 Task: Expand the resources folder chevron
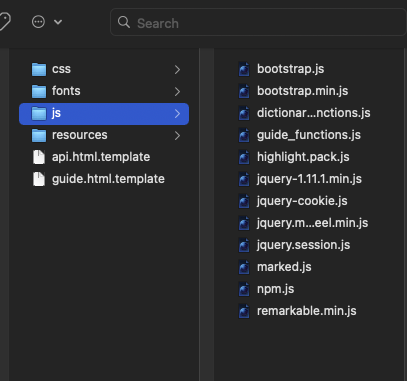(177, 136)
